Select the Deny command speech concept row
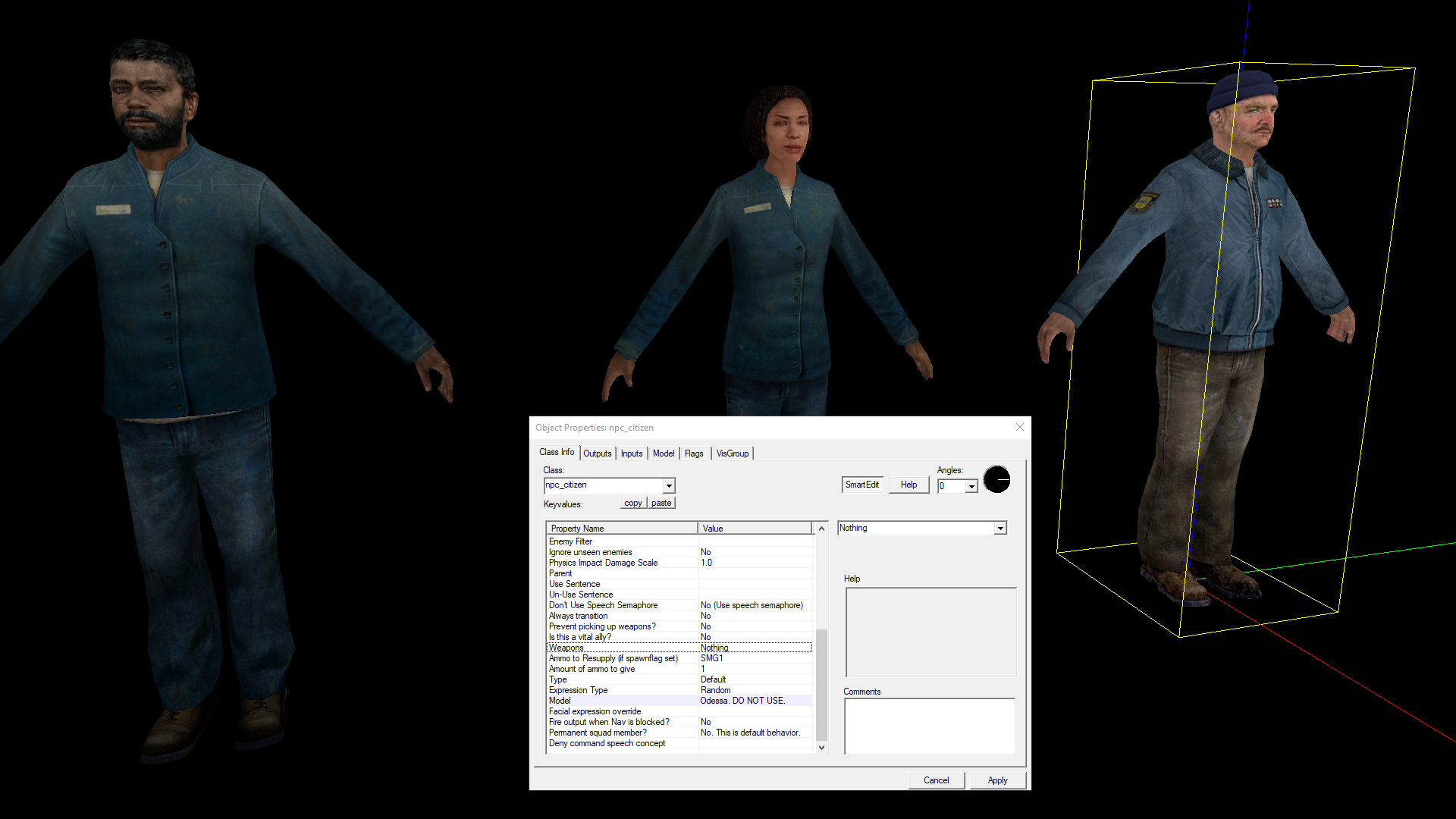The width and height of the screenshot is (1456, 819). point(679,743)
